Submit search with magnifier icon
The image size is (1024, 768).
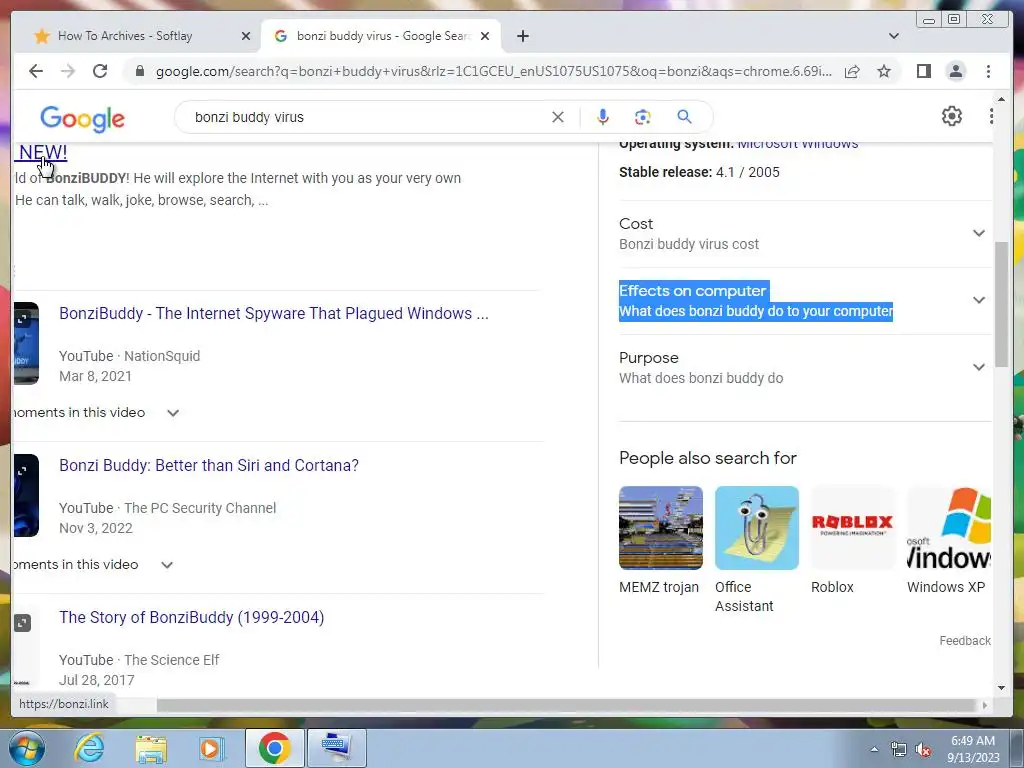pyautogui.click(x=684, y=117)
